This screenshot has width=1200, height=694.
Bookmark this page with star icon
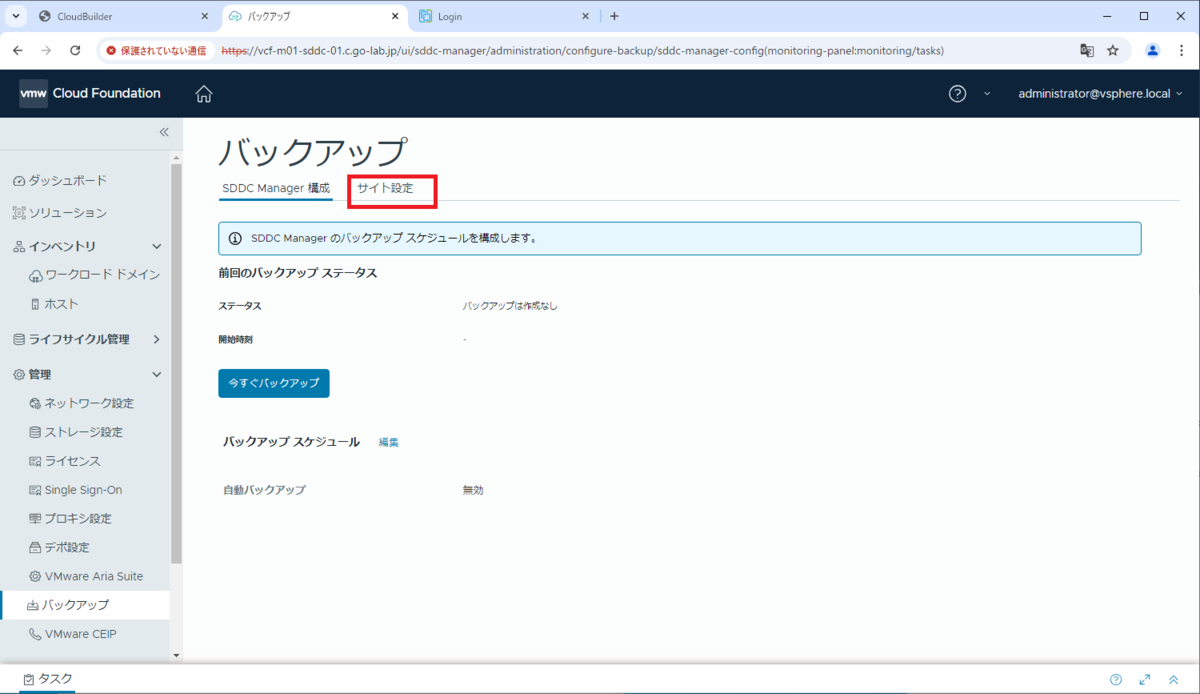click(x=1113, y=50)
